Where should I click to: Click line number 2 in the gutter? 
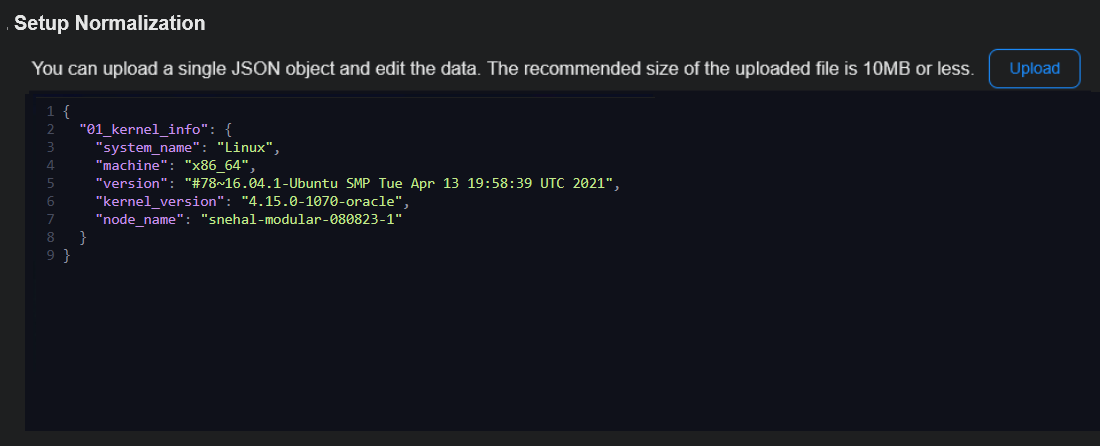coord(49,129)
